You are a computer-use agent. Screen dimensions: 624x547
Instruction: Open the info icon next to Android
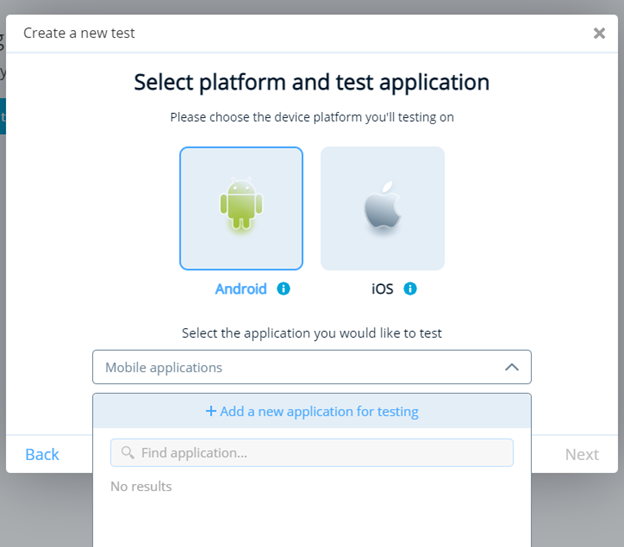pyautogui.click(x=283, y=289)
